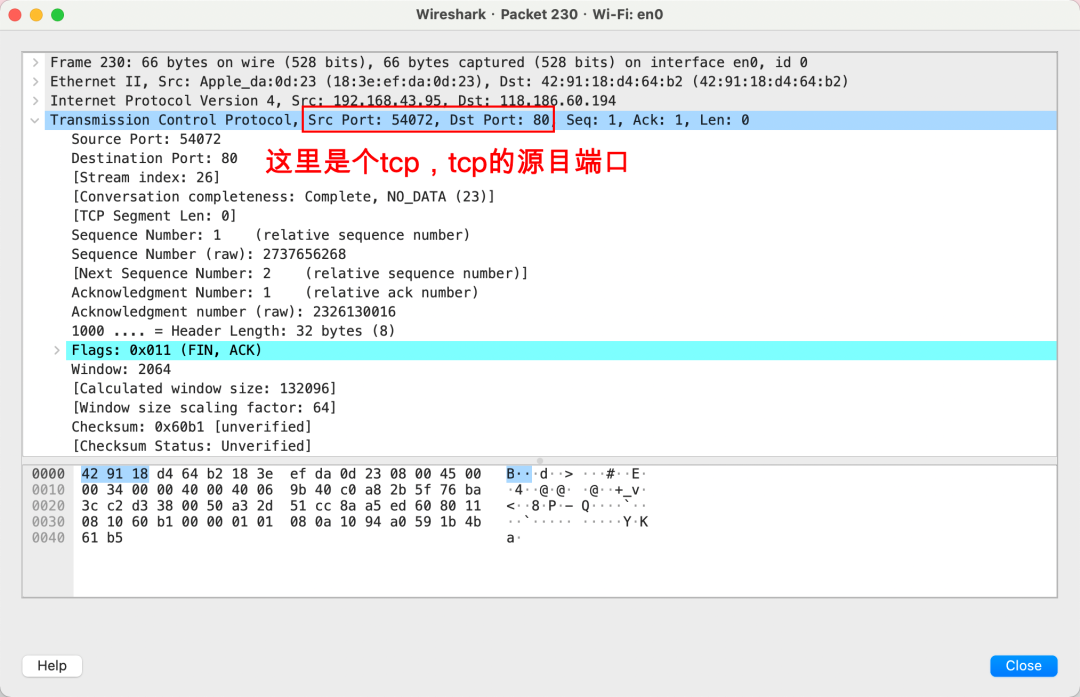
Task: Click the hex offset 0040 label
Action: (48, 538)
